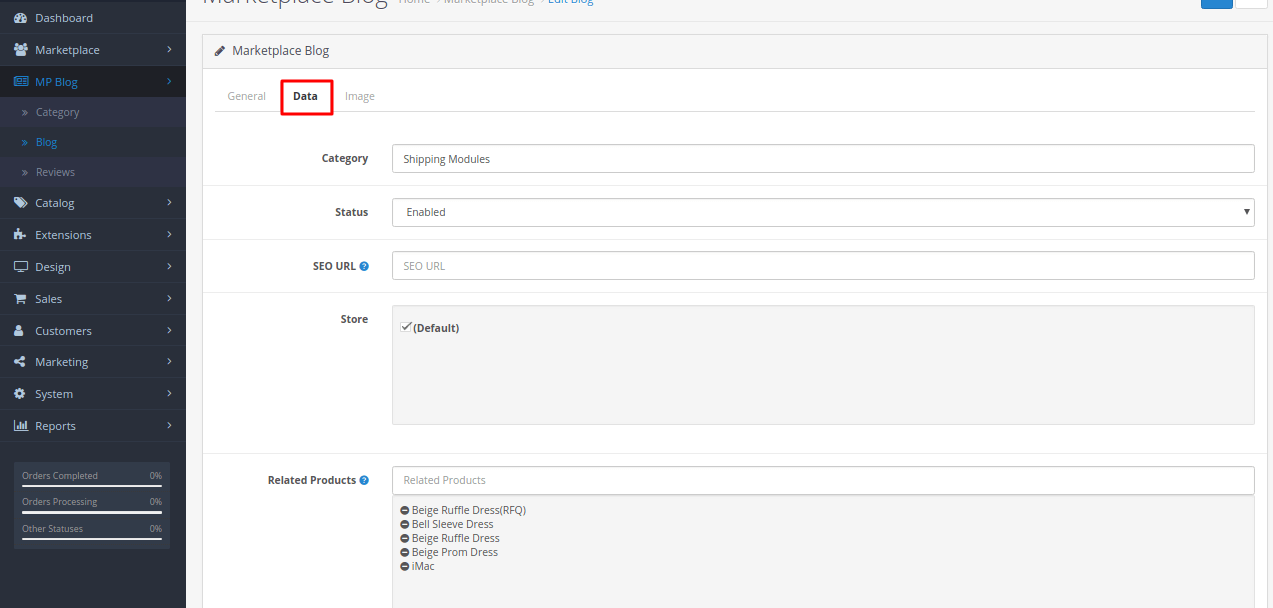Remove Bell Sleeve Dress via minus icon

tap(405, 524)
